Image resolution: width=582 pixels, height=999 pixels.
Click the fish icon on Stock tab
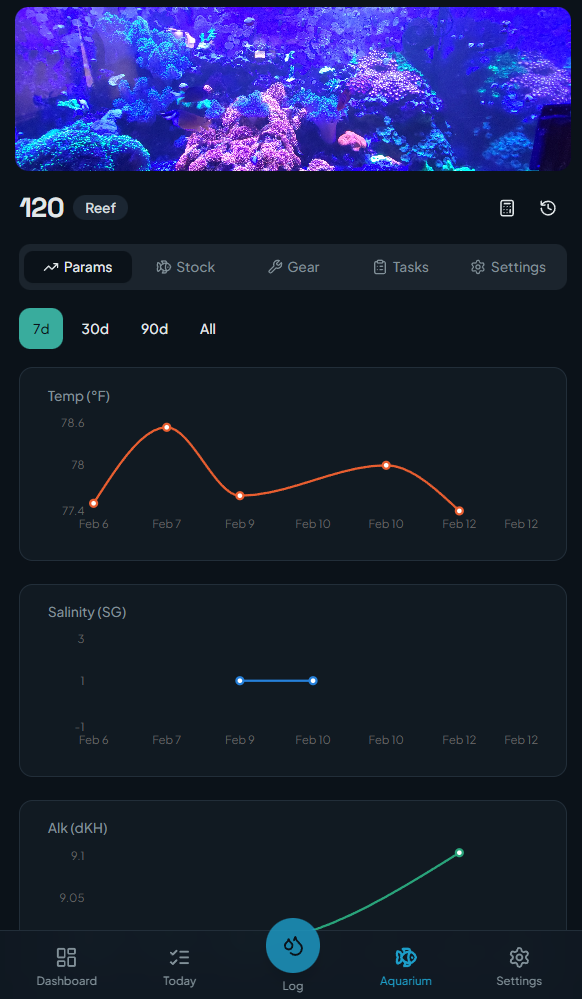tap(164, 267)
